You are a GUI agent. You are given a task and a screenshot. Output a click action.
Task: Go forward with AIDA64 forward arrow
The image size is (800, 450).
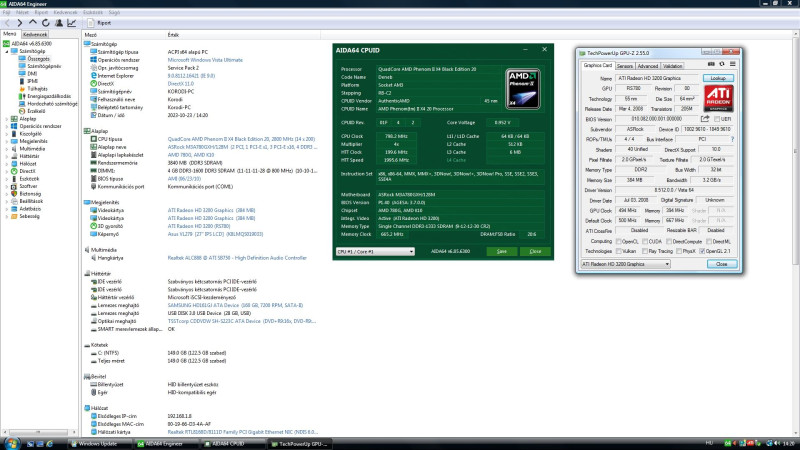coord(20,23)
